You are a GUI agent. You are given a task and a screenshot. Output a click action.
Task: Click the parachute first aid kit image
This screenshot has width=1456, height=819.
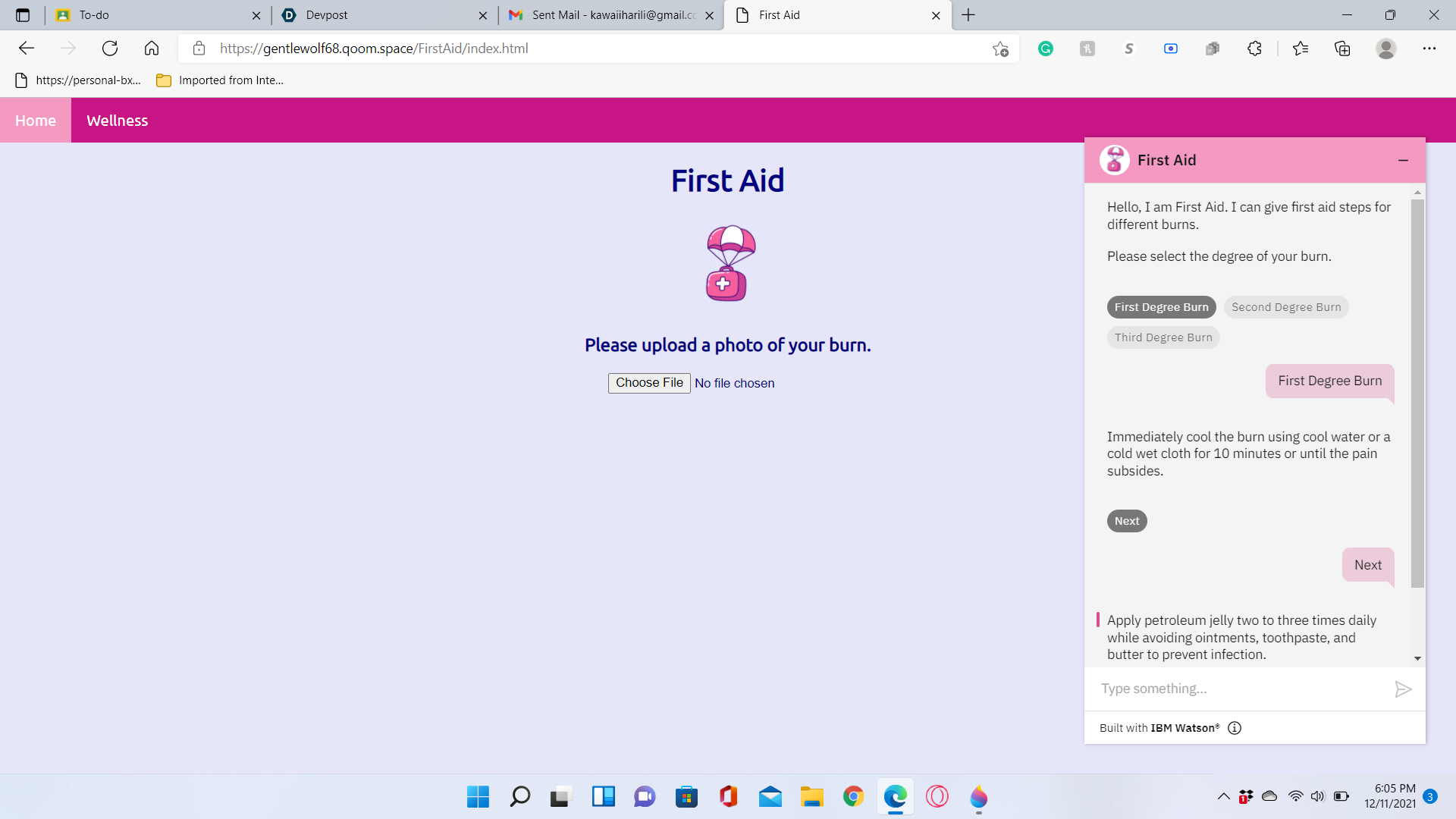click(729, 263)
